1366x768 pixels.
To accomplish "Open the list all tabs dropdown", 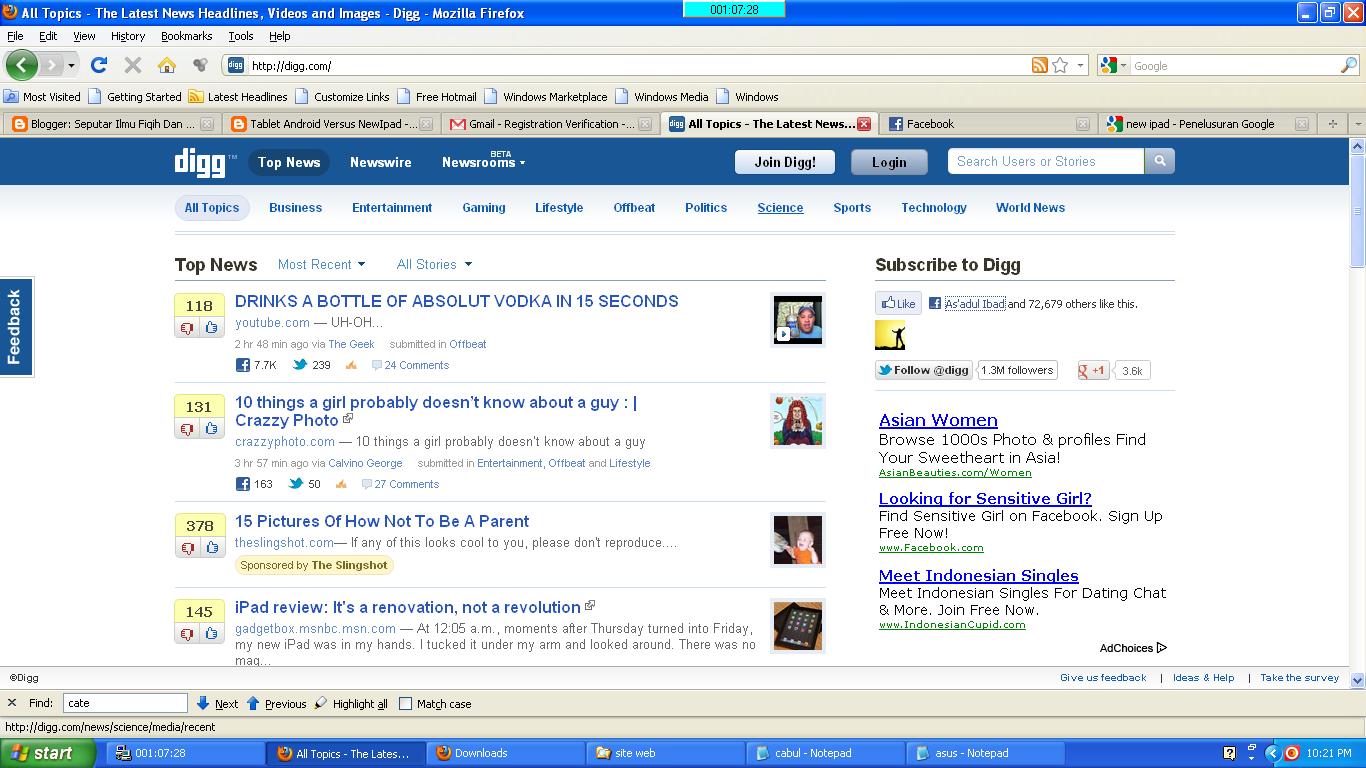I will (x=1358, y=124).
